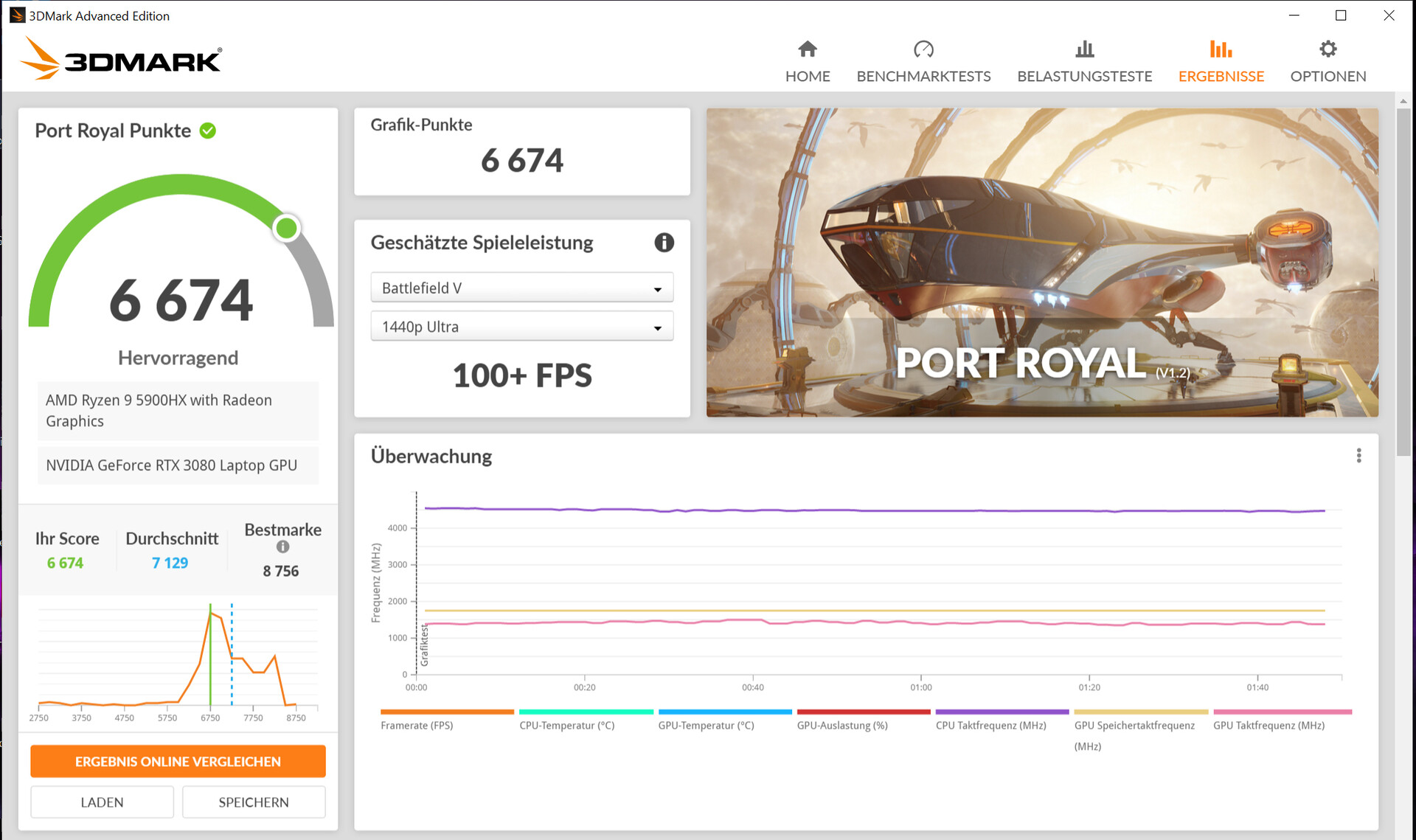Expand the 1440p Ultra resolution dropdown
This screenshot has height=840, width=1416.
pyautogui.click(x=521, y=327)
